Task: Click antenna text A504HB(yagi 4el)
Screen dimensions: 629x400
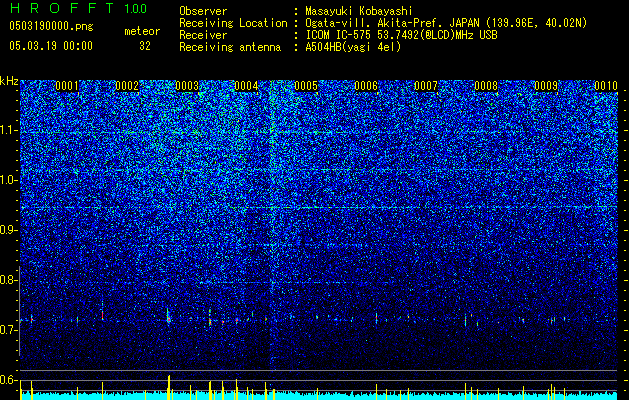Action: pos(353,47)
